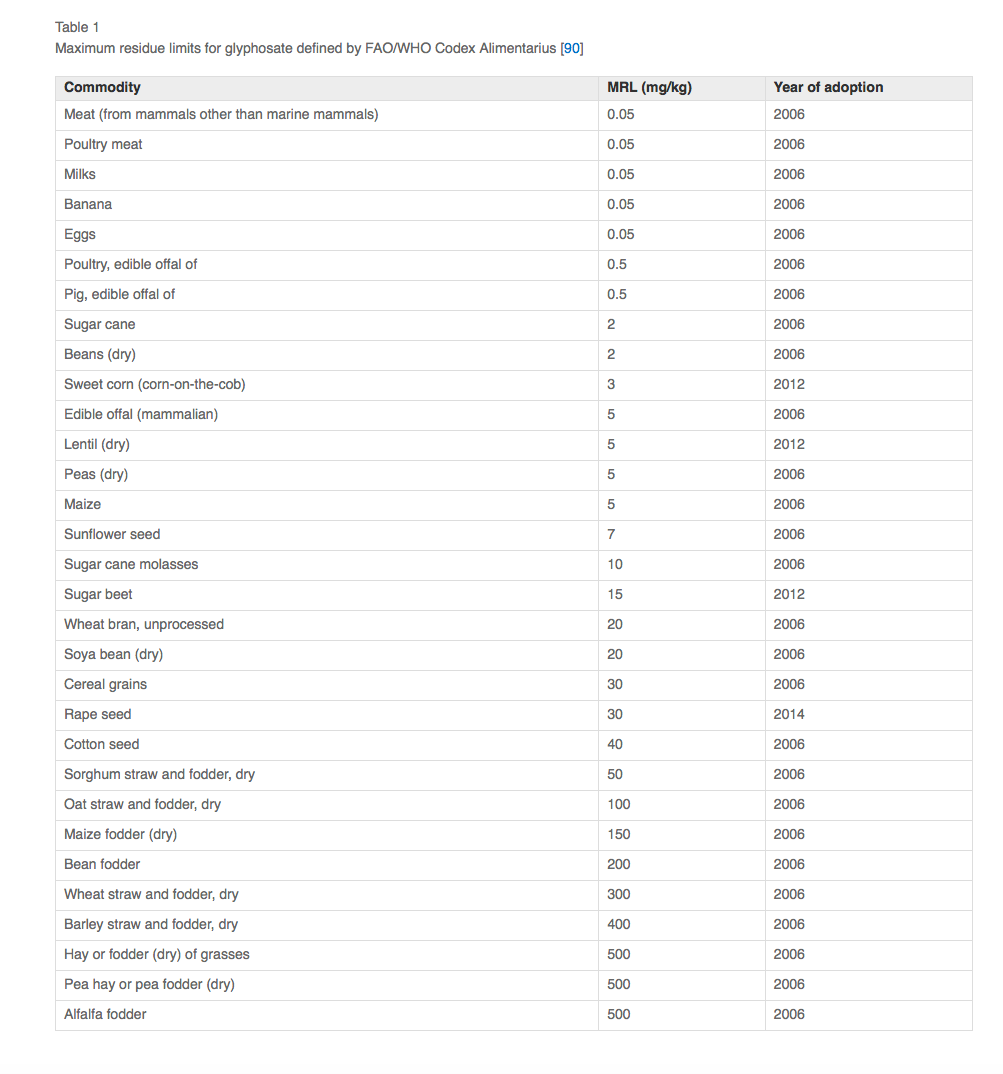Viewport: 1003px width, 1074px height.
Task: Click the Alfalfa fodder commodity cell
Action: (x=105, y=1014)
